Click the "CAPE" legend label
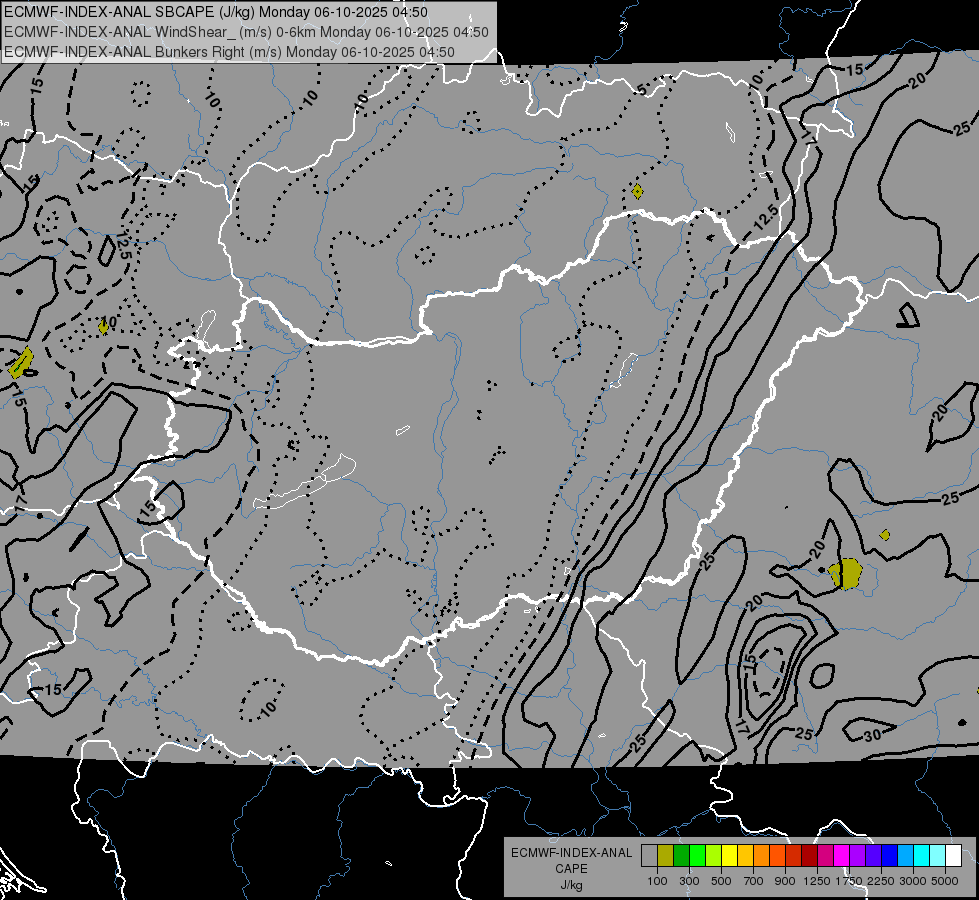Screen dimensions: 979x900 coord(571,869)
